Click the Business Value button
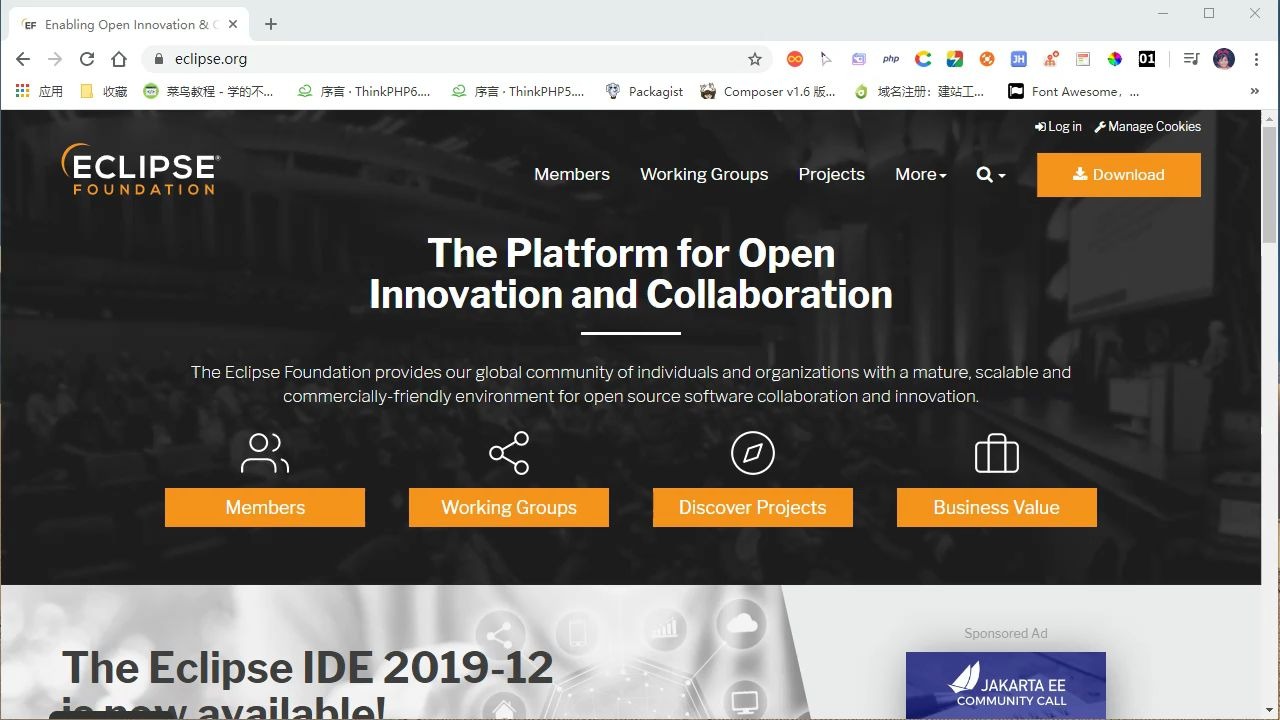The height and width of the screenshot is (720, 1280). pos(997,507)
